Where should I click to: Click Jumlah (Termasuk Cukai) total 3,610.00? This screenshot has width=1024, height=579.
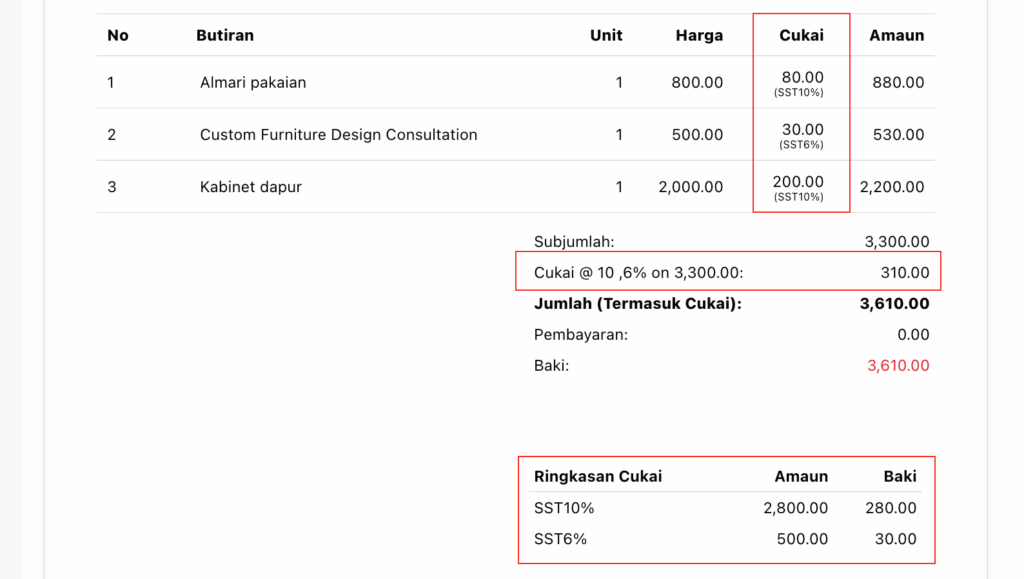(x=894, y=304)
